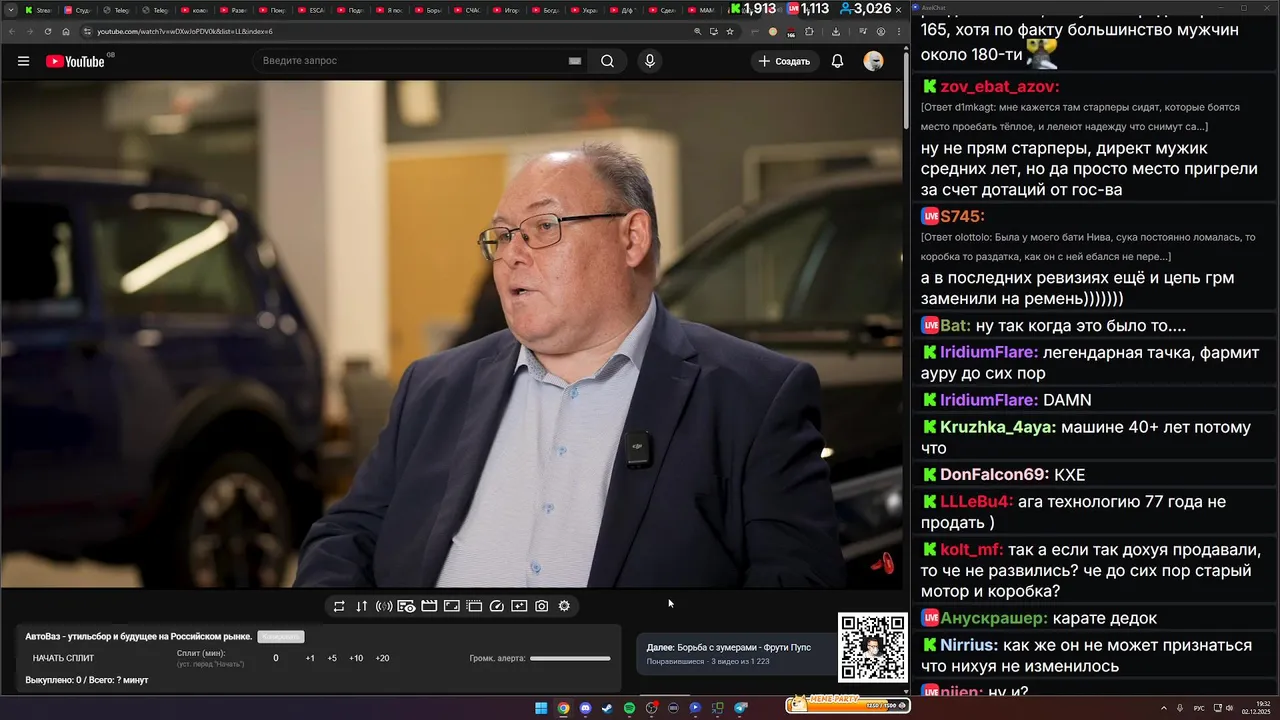
Task: Click the Nirrius username in the chat window
Action: pyautogui.click(x=969, y=645)
